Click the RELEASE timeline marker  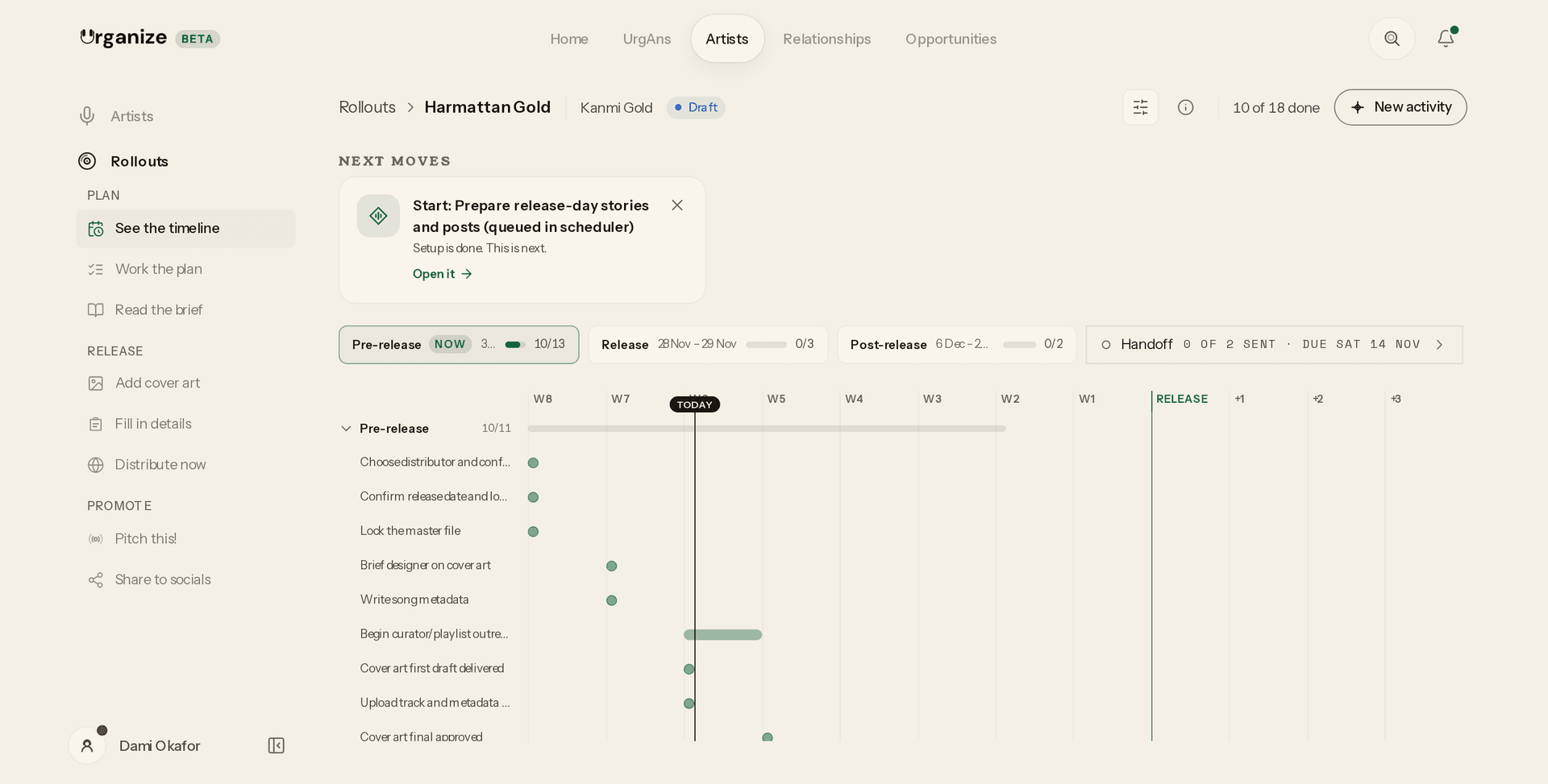(x=1182, y=399)
